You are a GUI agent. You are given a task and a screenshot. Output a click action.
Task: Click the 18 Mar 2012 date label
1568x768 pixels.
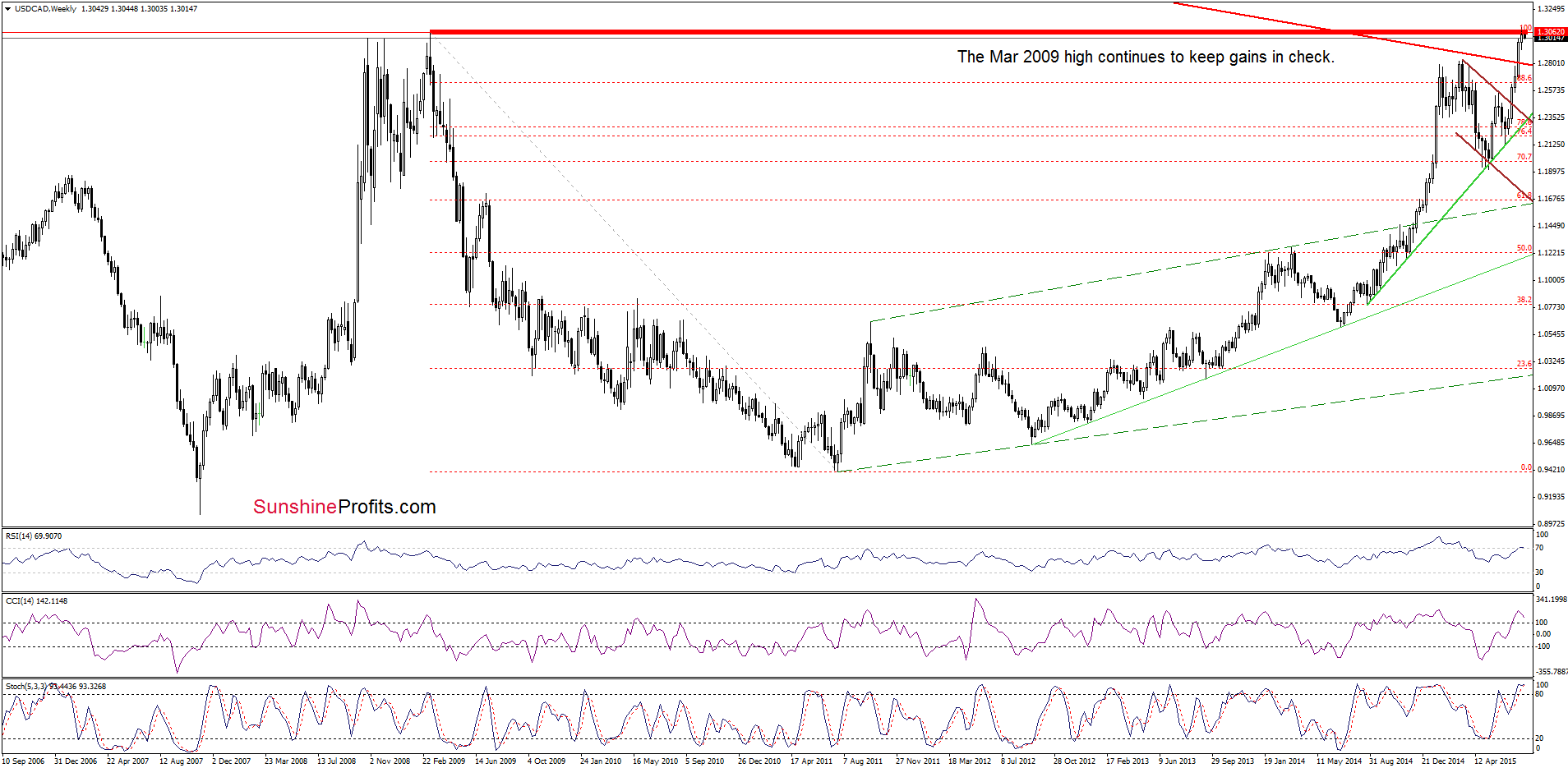coord(970,761)
